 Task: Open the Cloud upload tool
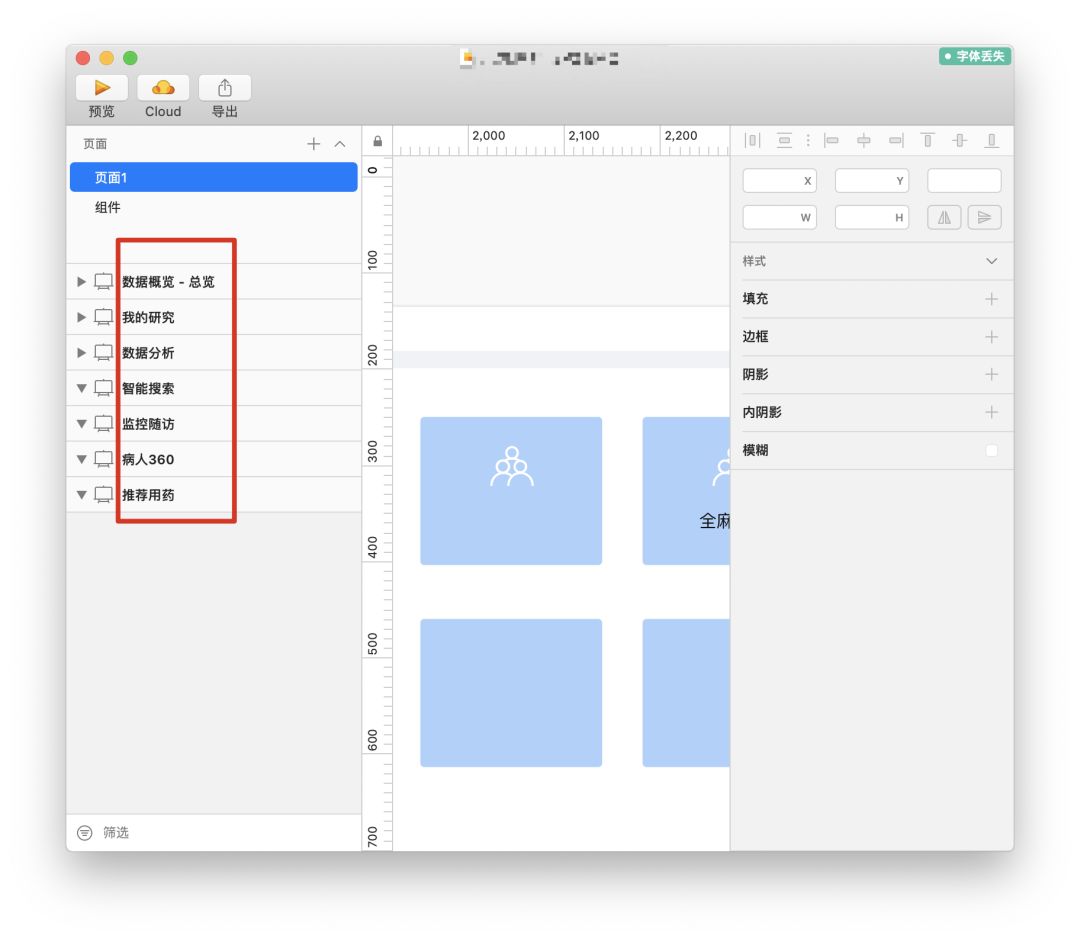[163, 88]
